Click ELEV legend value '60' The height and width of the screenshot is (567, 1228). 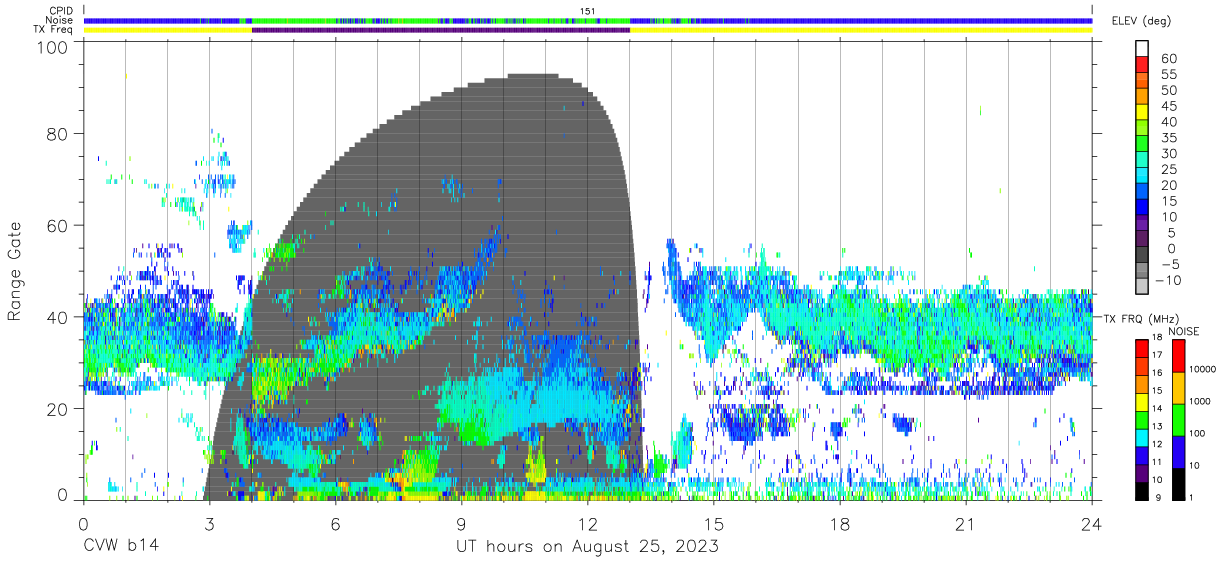click(x=1169, y=58)
